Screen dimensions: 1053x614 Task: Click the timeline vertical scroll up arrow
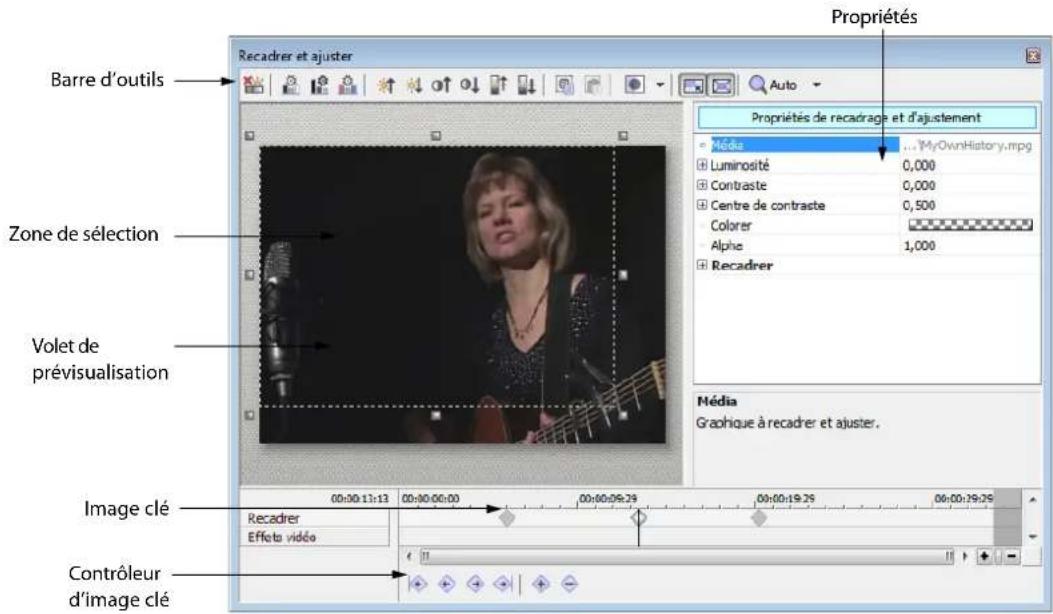tap(1032, 500)
